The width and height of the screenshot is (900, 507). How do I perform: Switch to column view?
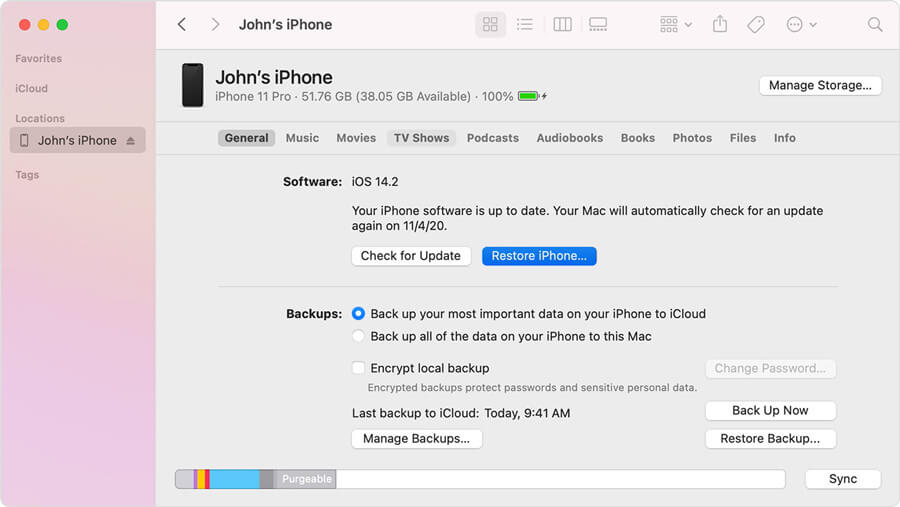pyautogui.click(x=562, y=25)
